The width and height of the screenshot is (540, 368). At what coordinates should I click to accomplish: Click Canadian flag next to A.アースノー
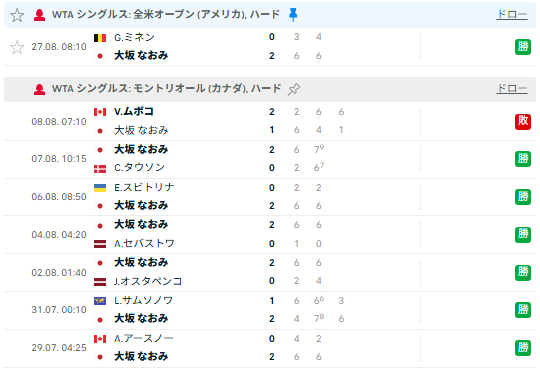[x=100, y=339]
